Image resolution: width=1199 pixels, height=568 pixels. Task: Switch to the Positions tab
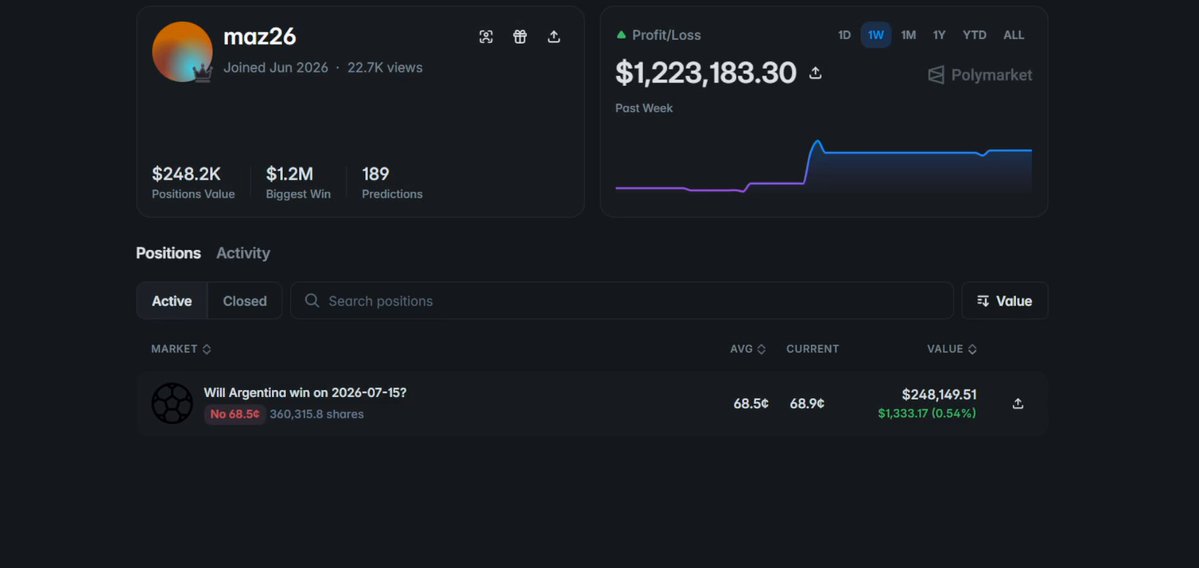coord(168,253)
